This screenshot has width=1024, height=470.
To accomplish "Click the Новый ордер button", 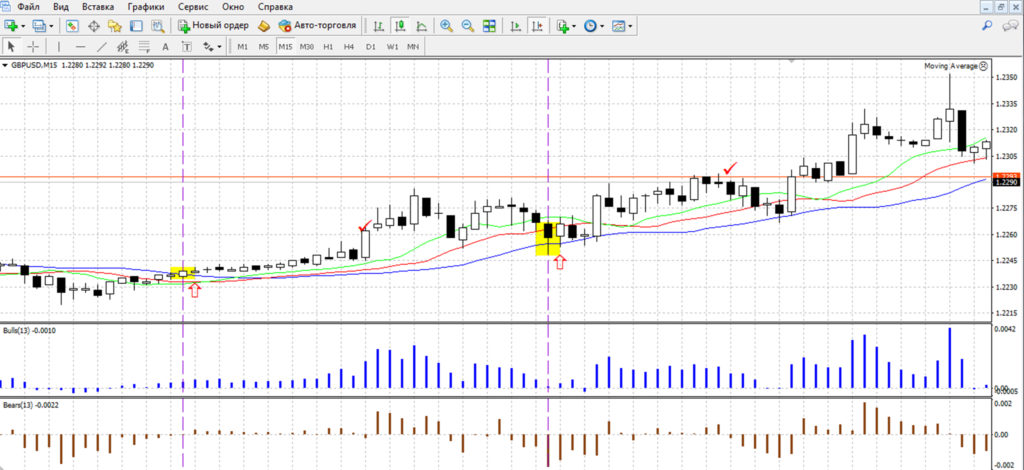I will (x=213, y=26).
